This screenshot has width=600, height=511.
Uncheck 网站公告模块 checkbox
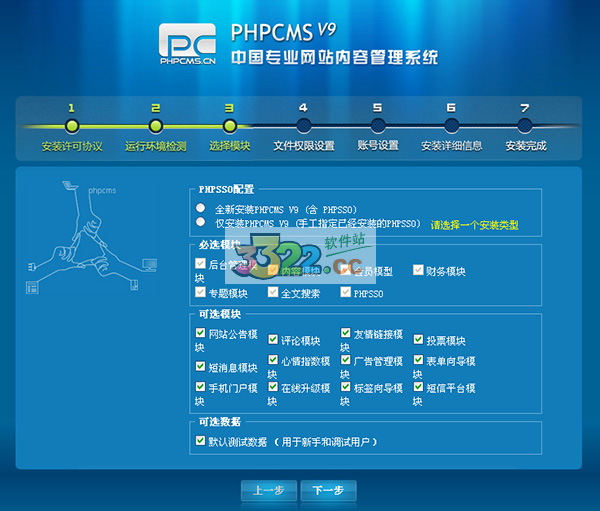200,333
